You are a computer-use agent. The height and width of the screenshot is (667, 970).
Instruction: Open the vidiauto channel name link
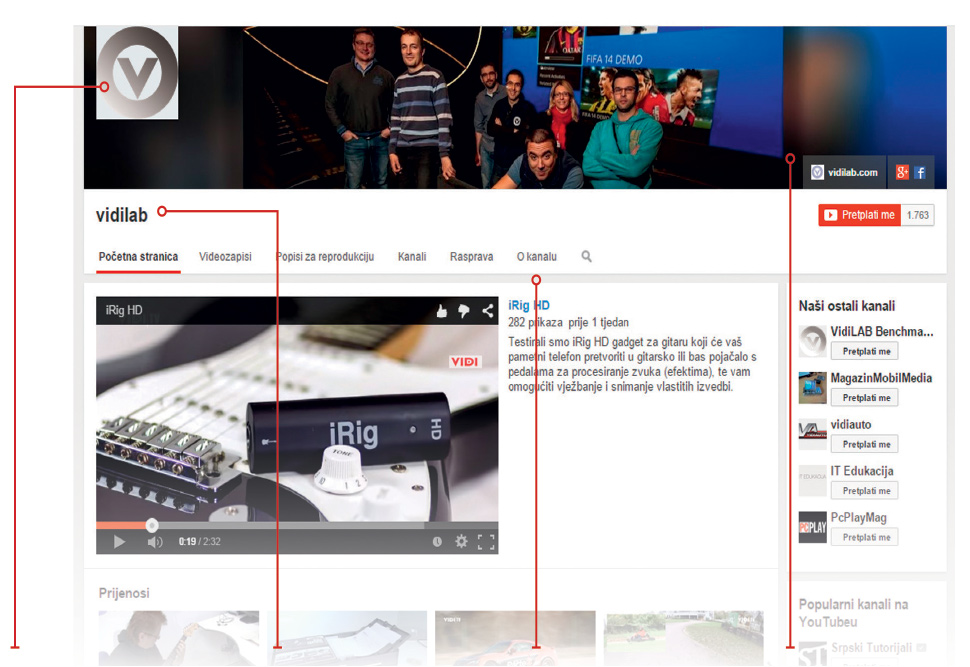[x=851, y=424]
